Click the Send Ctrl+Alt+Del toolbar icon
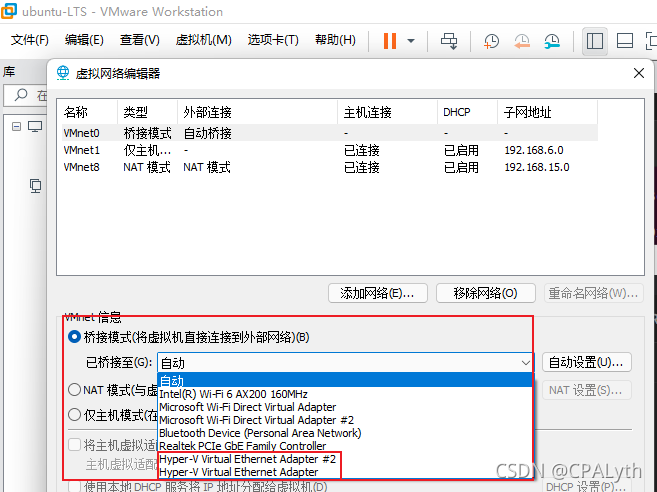Viewport: 657px width, 492px height. (450, 41)
